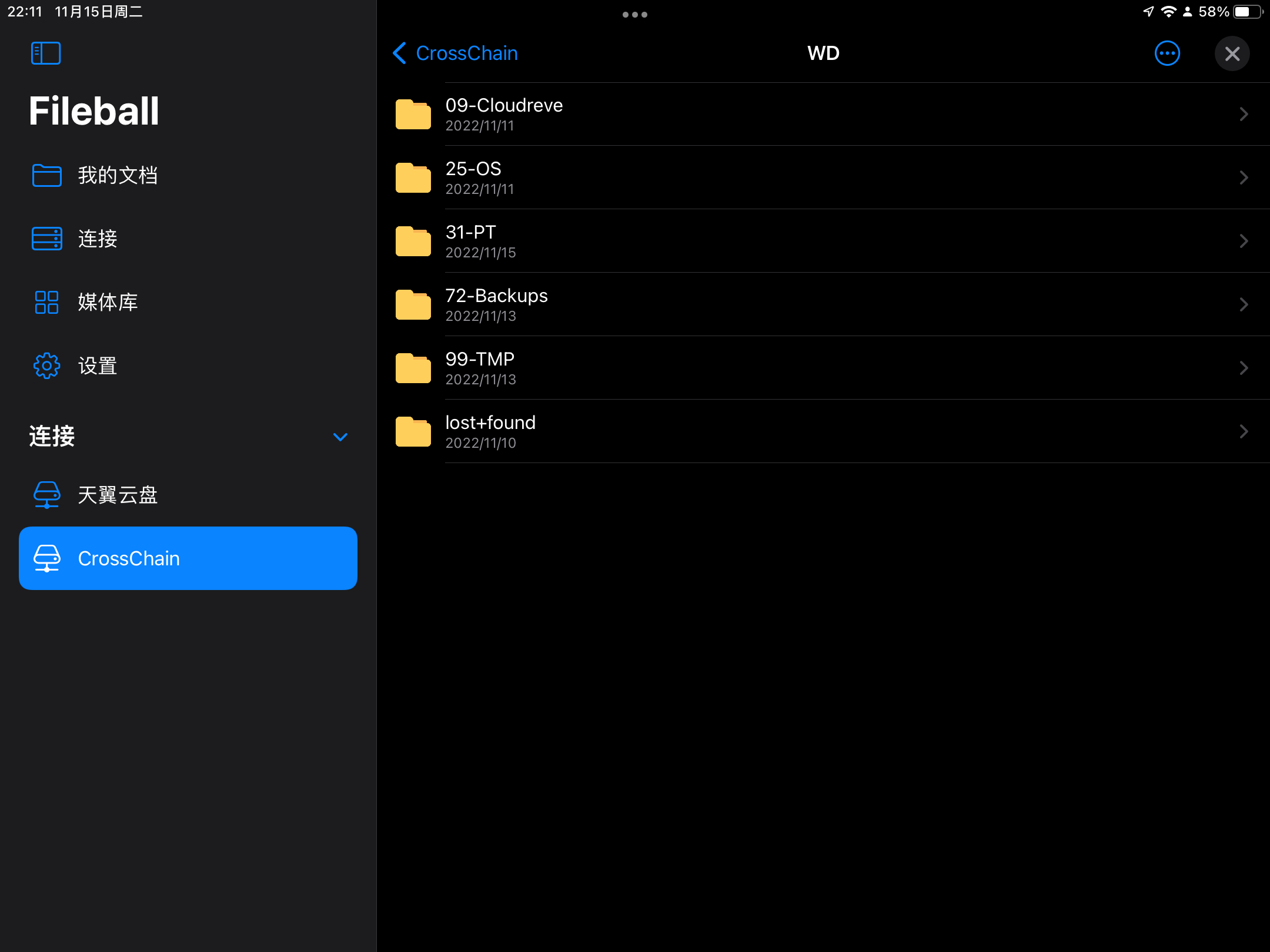This screenshot has width=1270, height=952.
Task: Open the 连接 server icon in sidebar menu
Action: pos(46,239)
